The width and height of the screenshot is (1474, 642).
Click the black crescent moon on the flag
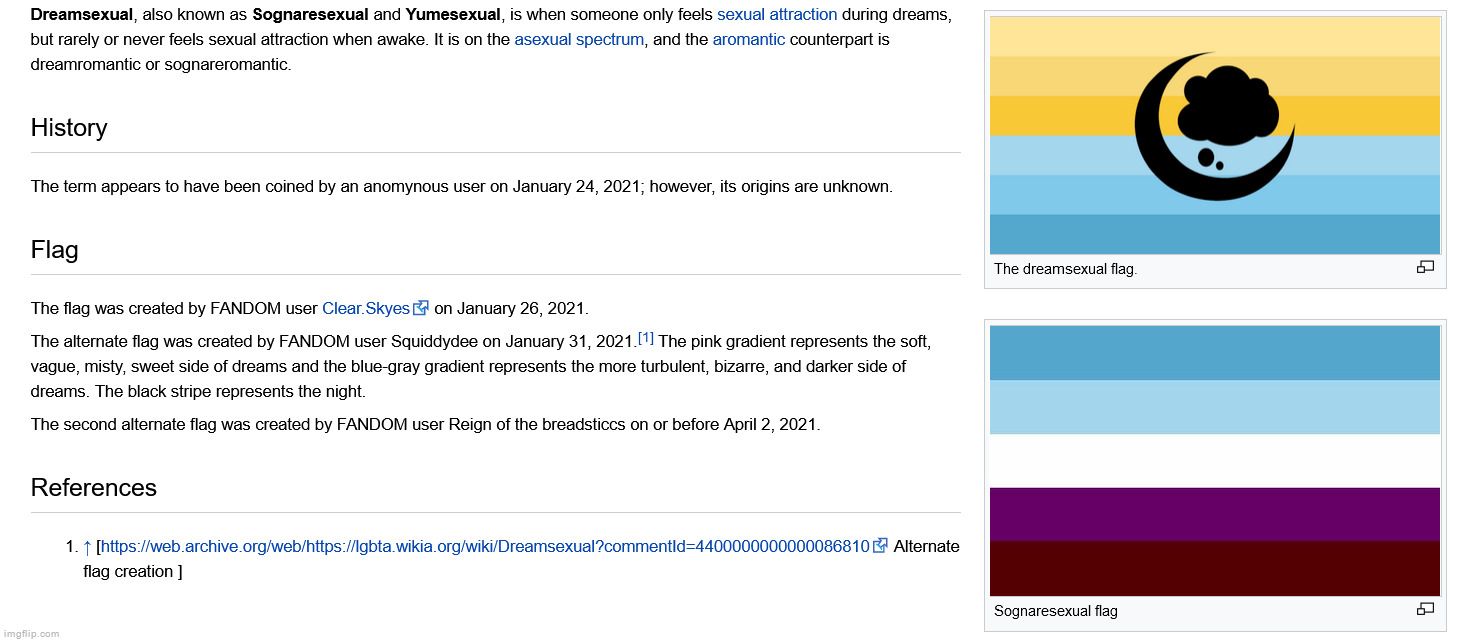pos(1160,160)
